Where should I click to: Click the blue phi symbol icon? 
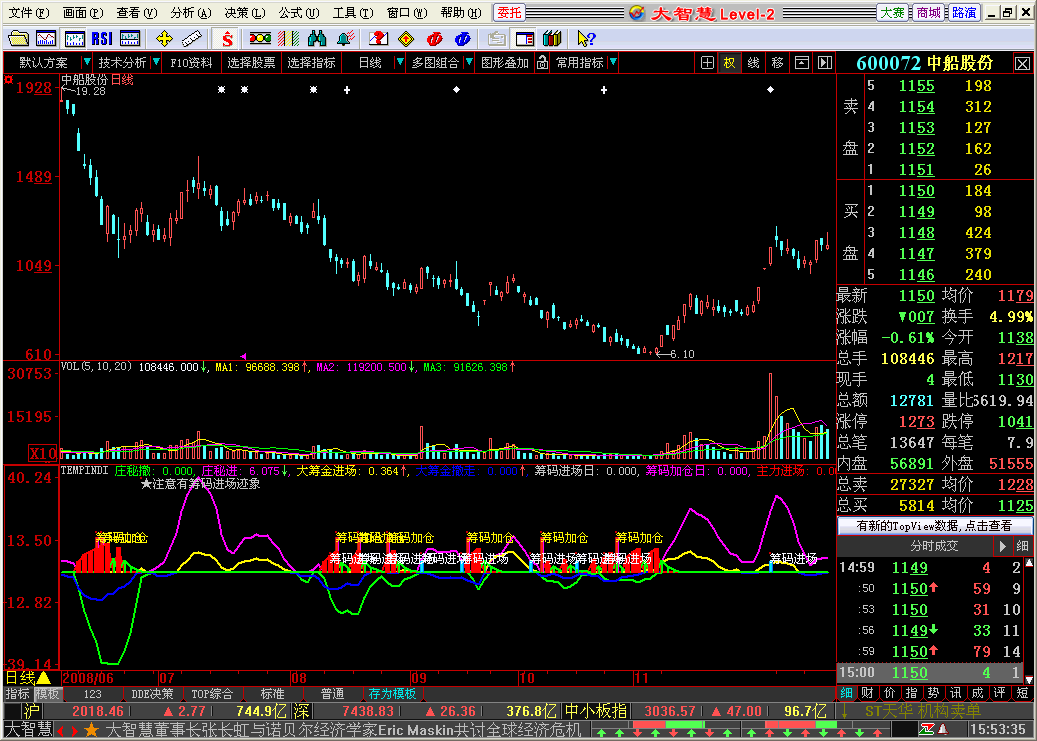[463, 38]
